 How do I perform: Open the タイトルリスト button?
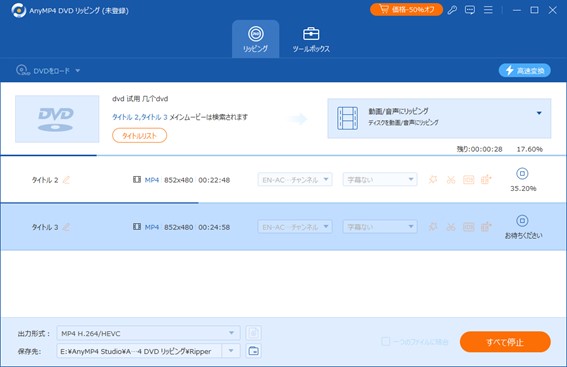140,136
